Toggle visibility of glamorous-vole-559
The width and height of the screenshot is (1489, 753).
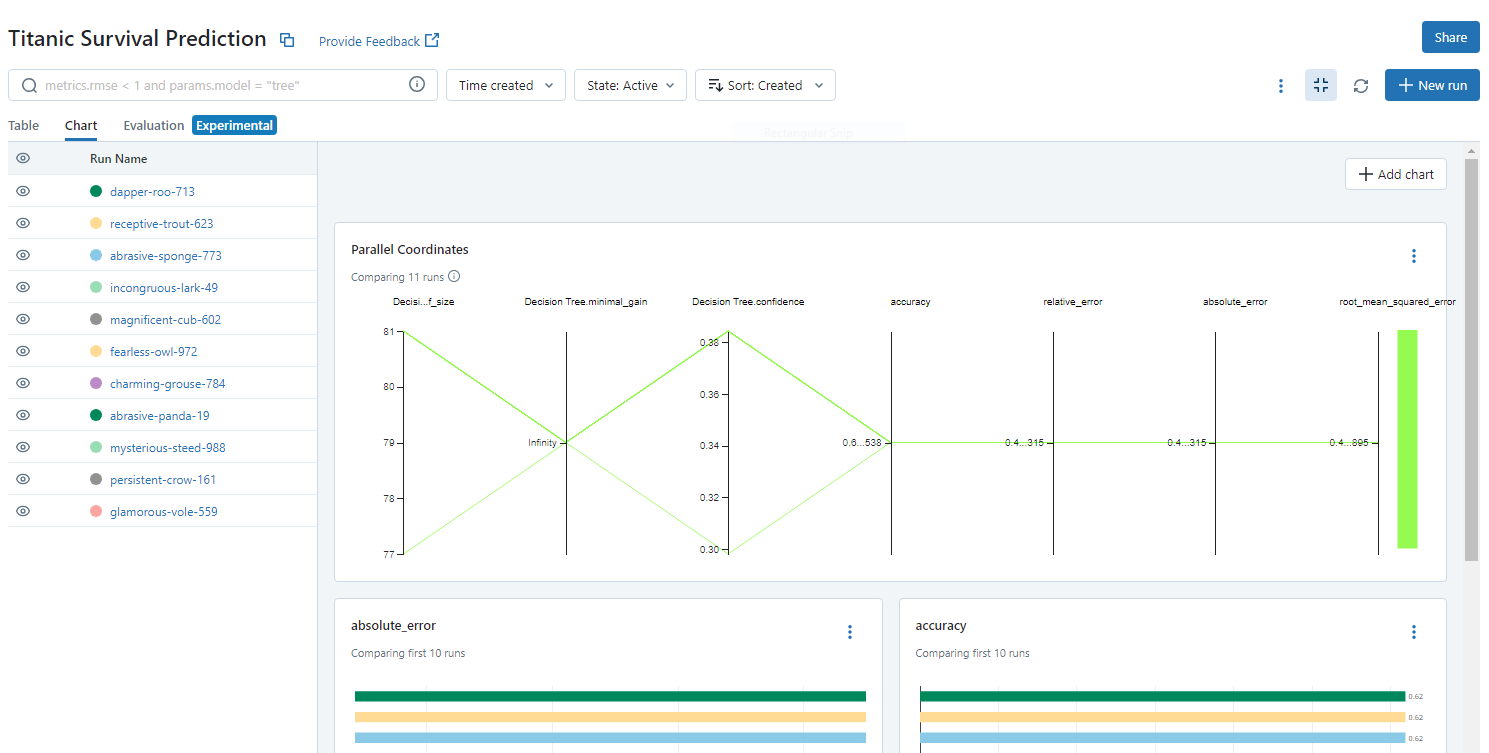click(23, 511)
